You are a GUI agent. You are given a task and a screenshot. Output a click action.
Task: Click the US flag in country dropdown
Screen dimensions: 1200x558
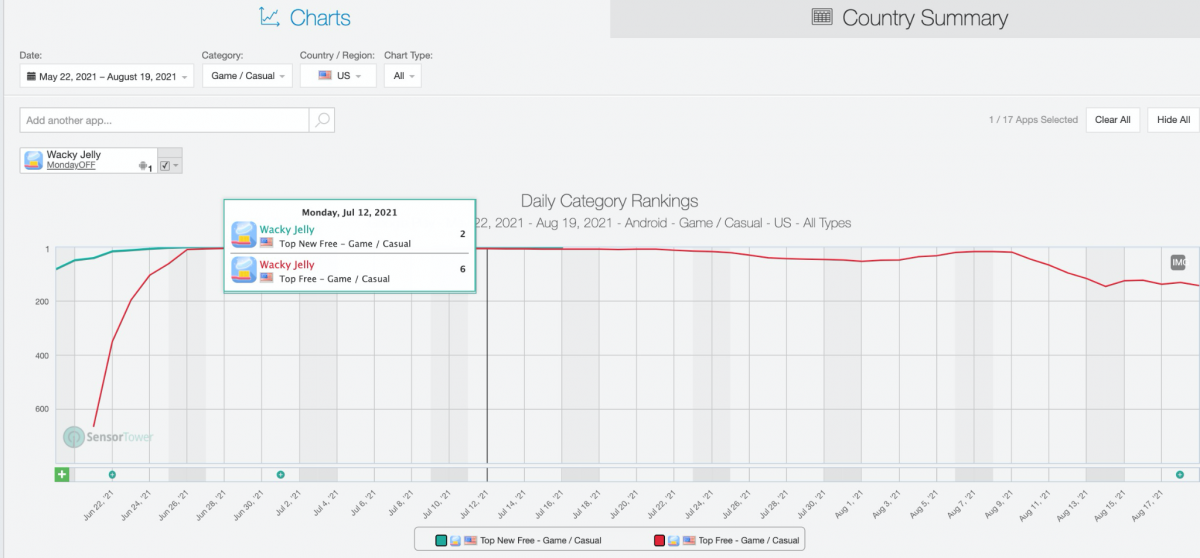[x=324, y=76]
